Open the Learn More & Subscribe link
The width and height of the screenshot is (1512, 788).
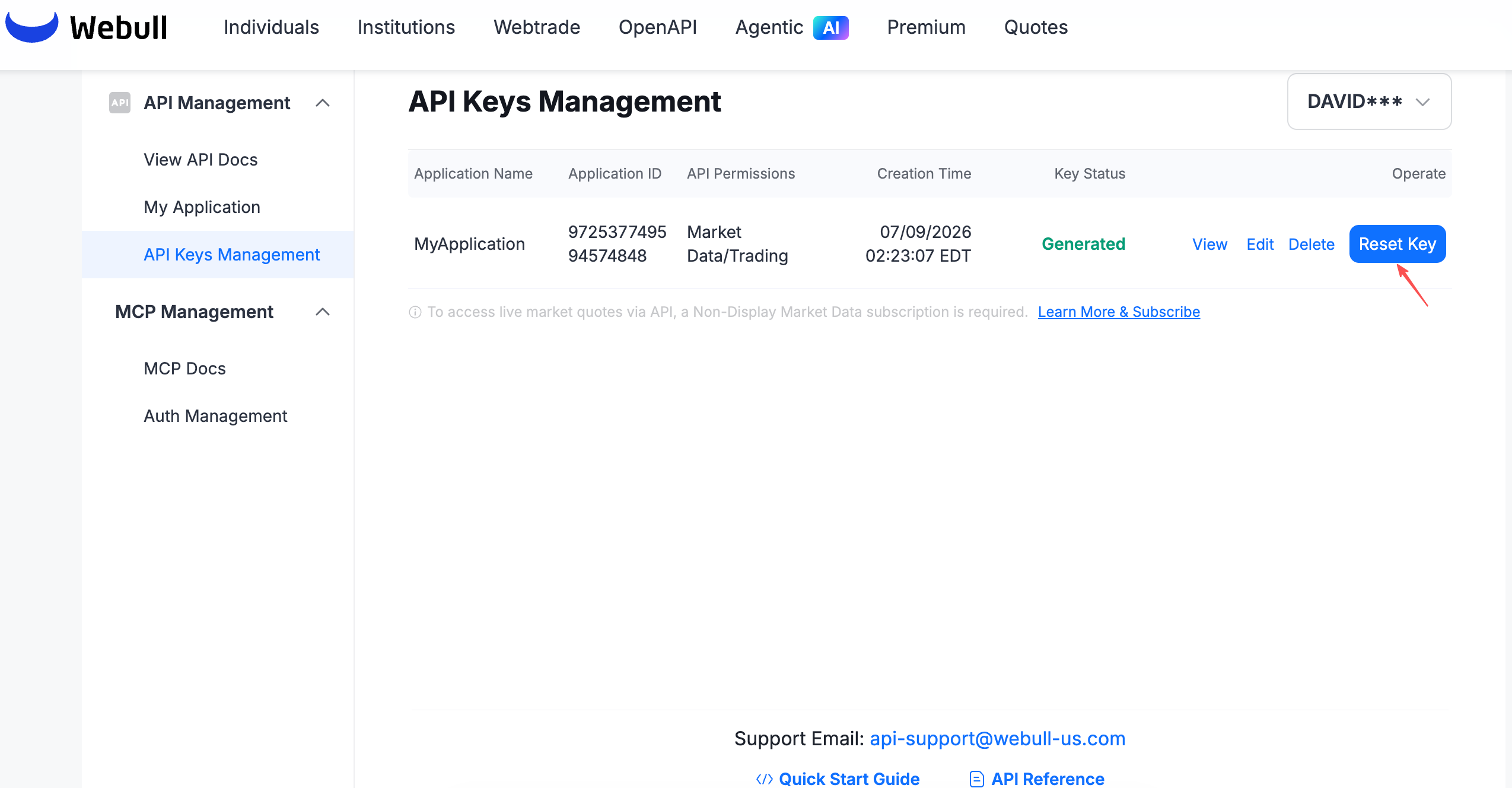click(1119, 312)
